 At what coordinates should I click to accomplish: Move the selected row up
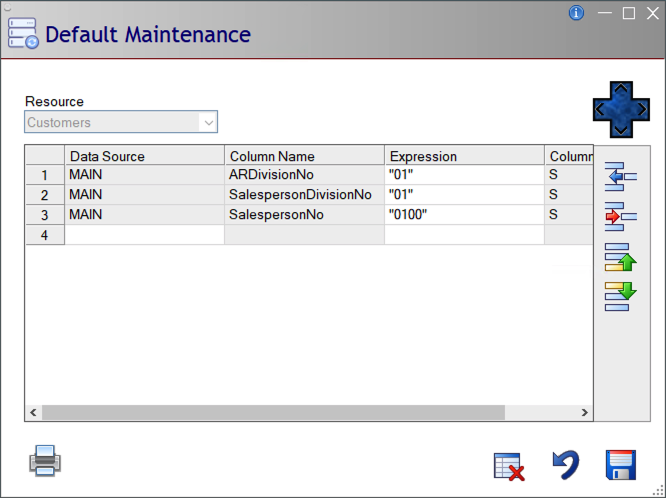(621, 257)
